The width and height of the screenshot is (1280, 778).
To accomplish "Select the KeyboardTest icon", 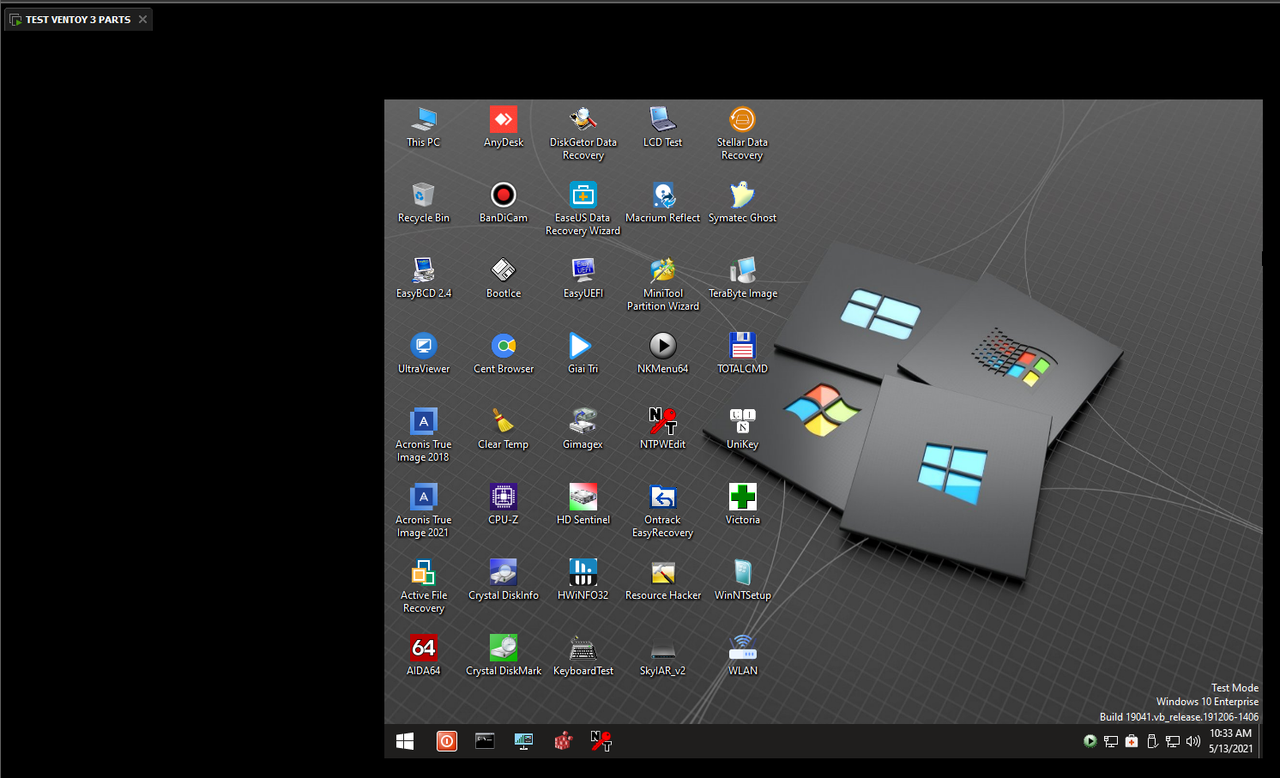I will tap(583, 655).
